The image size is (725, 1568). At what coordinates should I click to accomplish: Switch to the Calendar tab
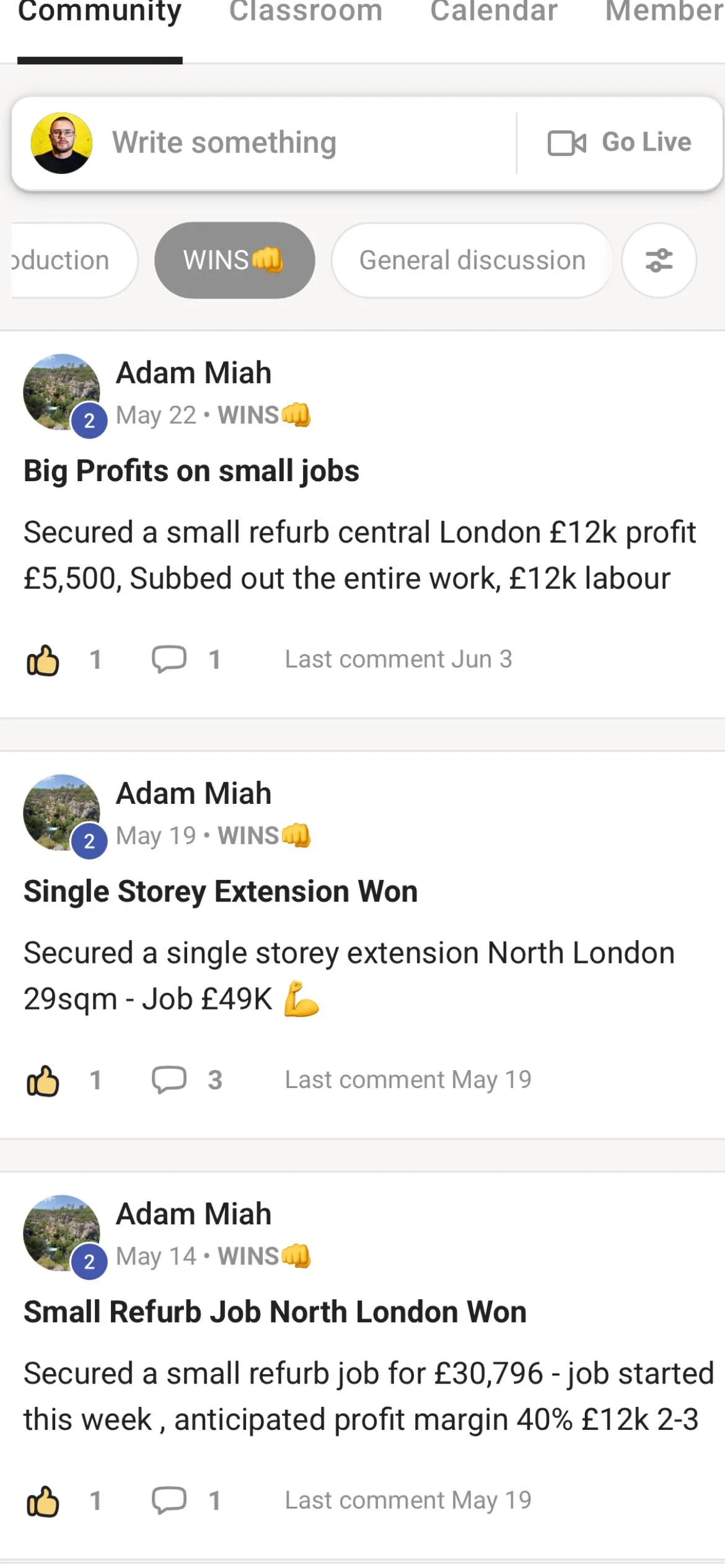point(494,12)
